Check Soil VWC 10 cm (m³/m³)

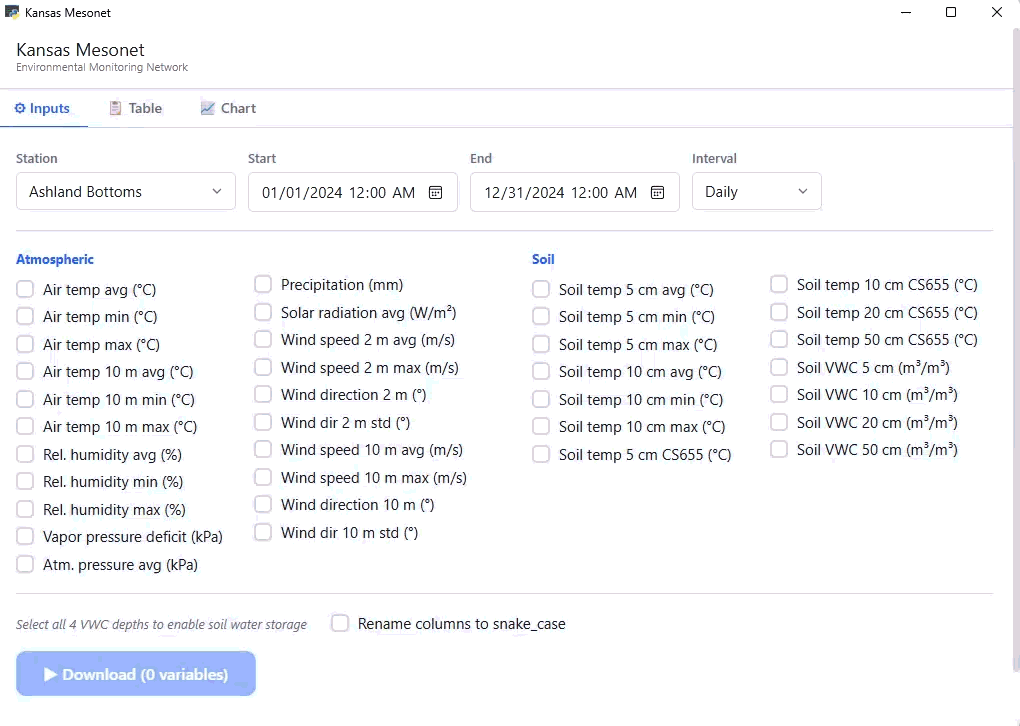[x=779, y=395]
